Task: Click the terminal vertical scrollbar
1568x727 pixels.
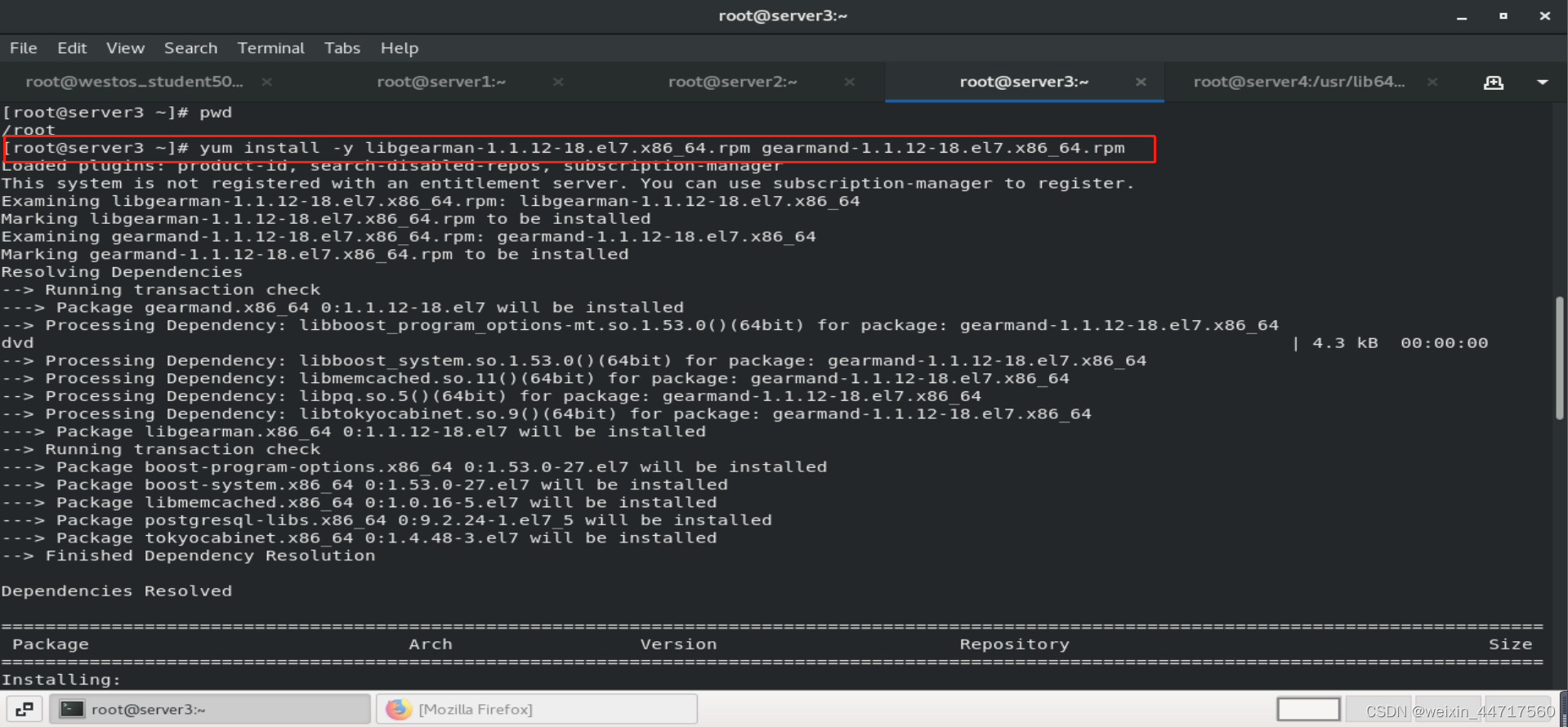Action: [1560, 358]
